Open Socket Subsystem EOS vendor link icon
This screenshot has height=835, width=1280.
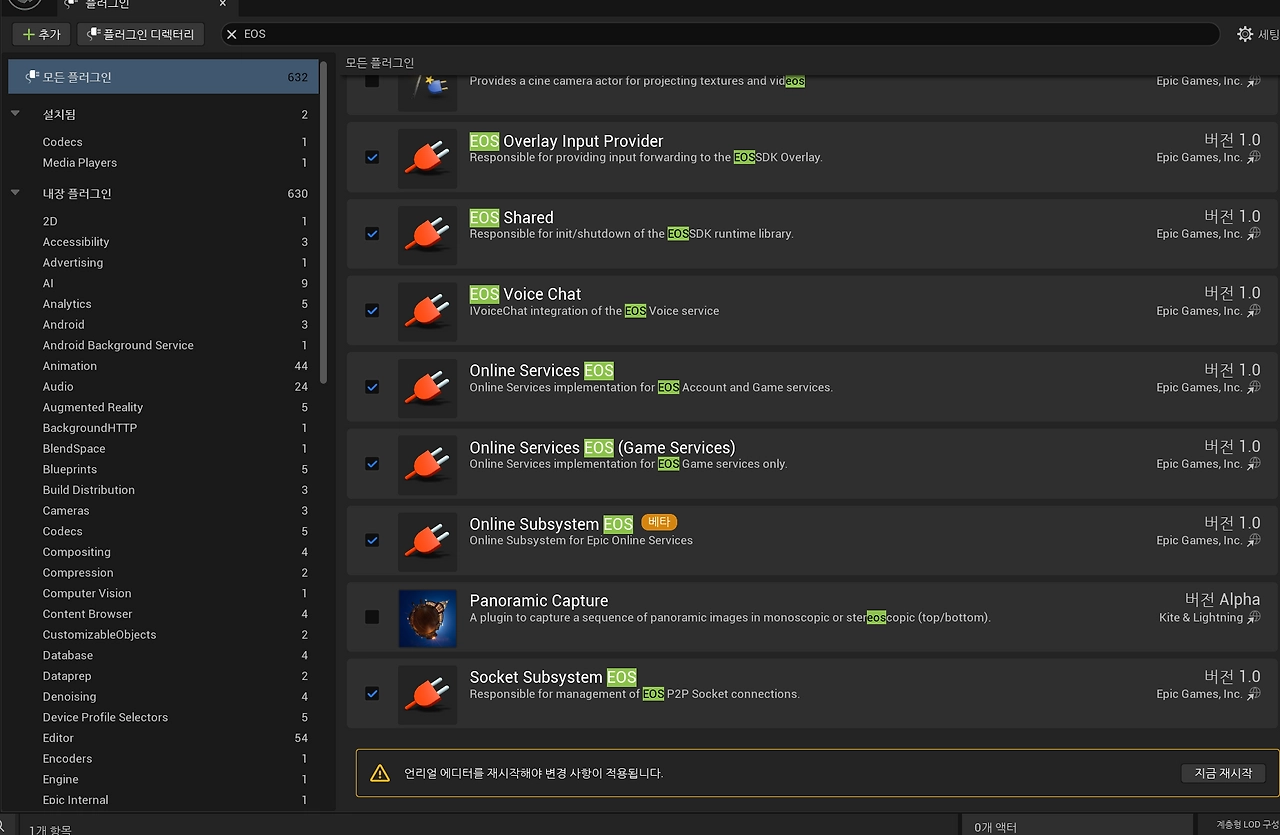[1254, 694]
